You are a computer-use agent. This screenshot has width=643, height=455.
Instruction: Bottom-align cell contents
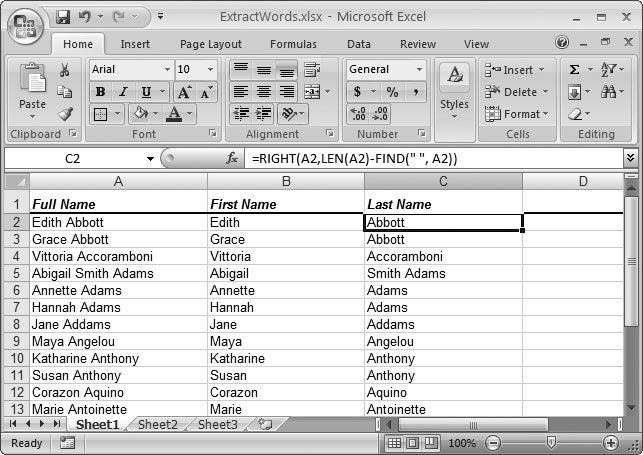[x=287, y=69]
